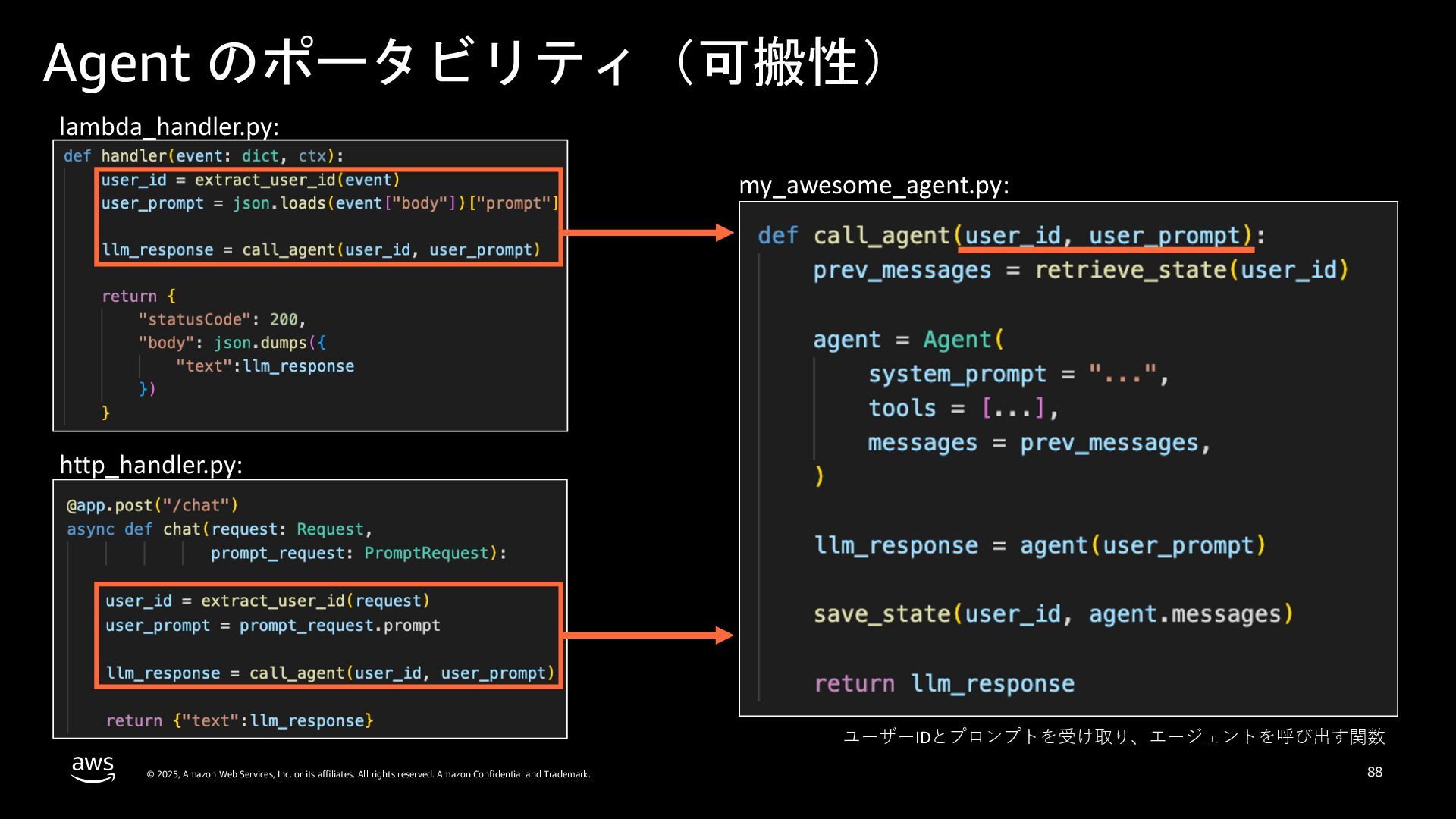Click 'user_id = extract_user_id(event)' line
This screenshot has width=1456, height=819.
(250, 180)
